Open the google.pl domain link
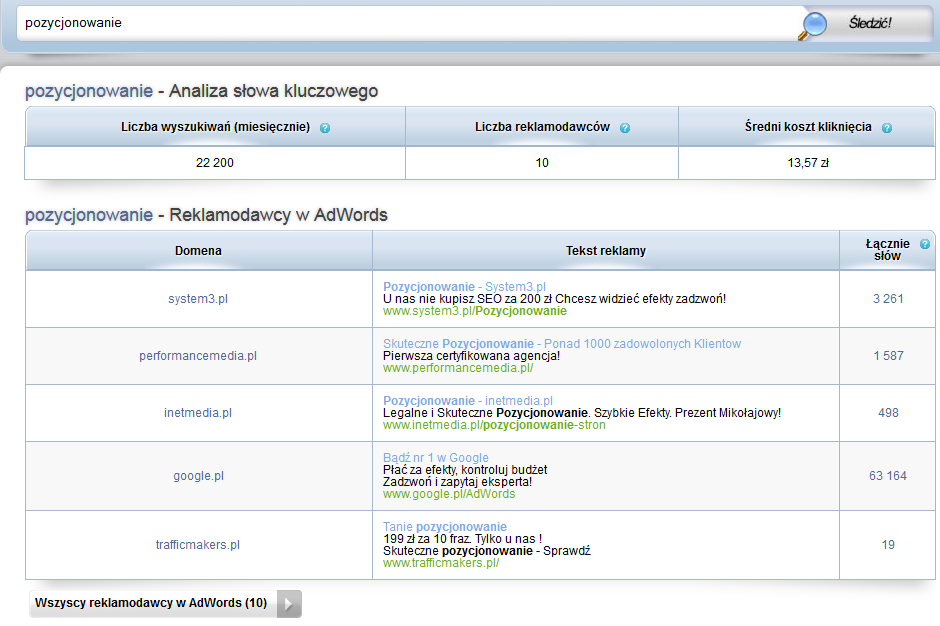940x626 pixels. coord(198,476)
